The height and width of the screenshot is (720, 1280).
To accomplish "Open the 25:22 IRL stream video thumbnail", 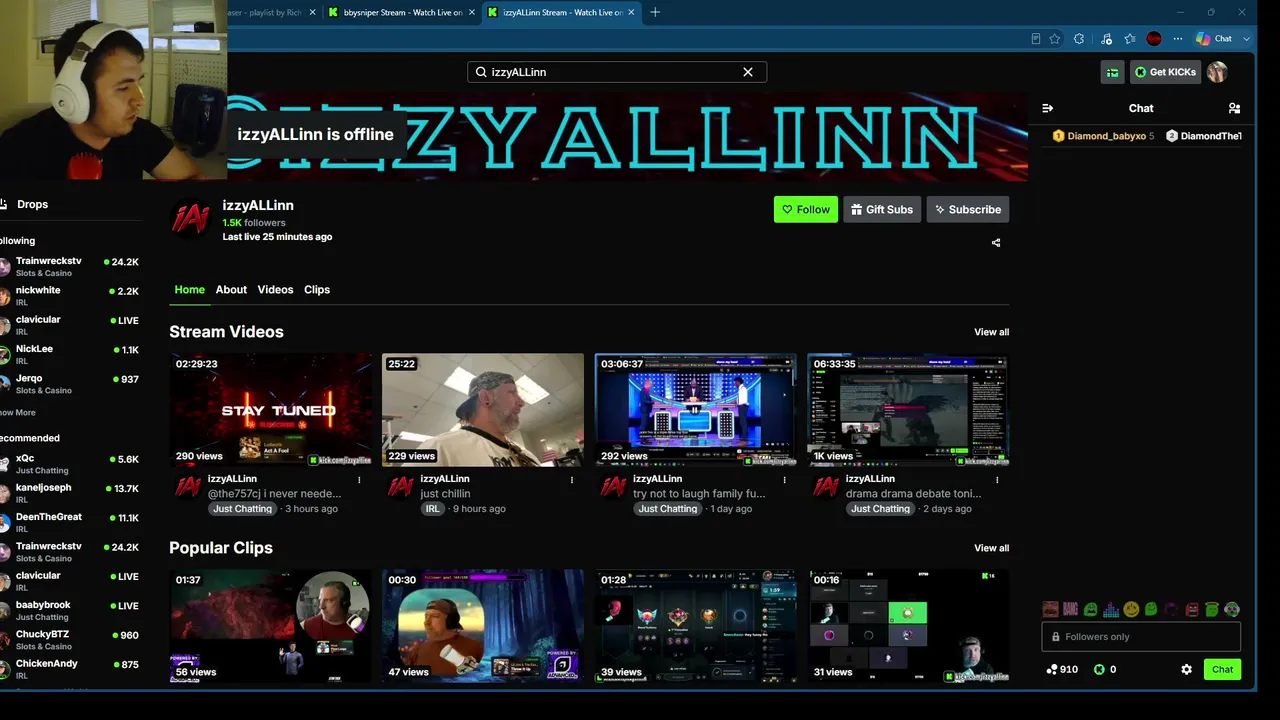I will coord(483,410).
